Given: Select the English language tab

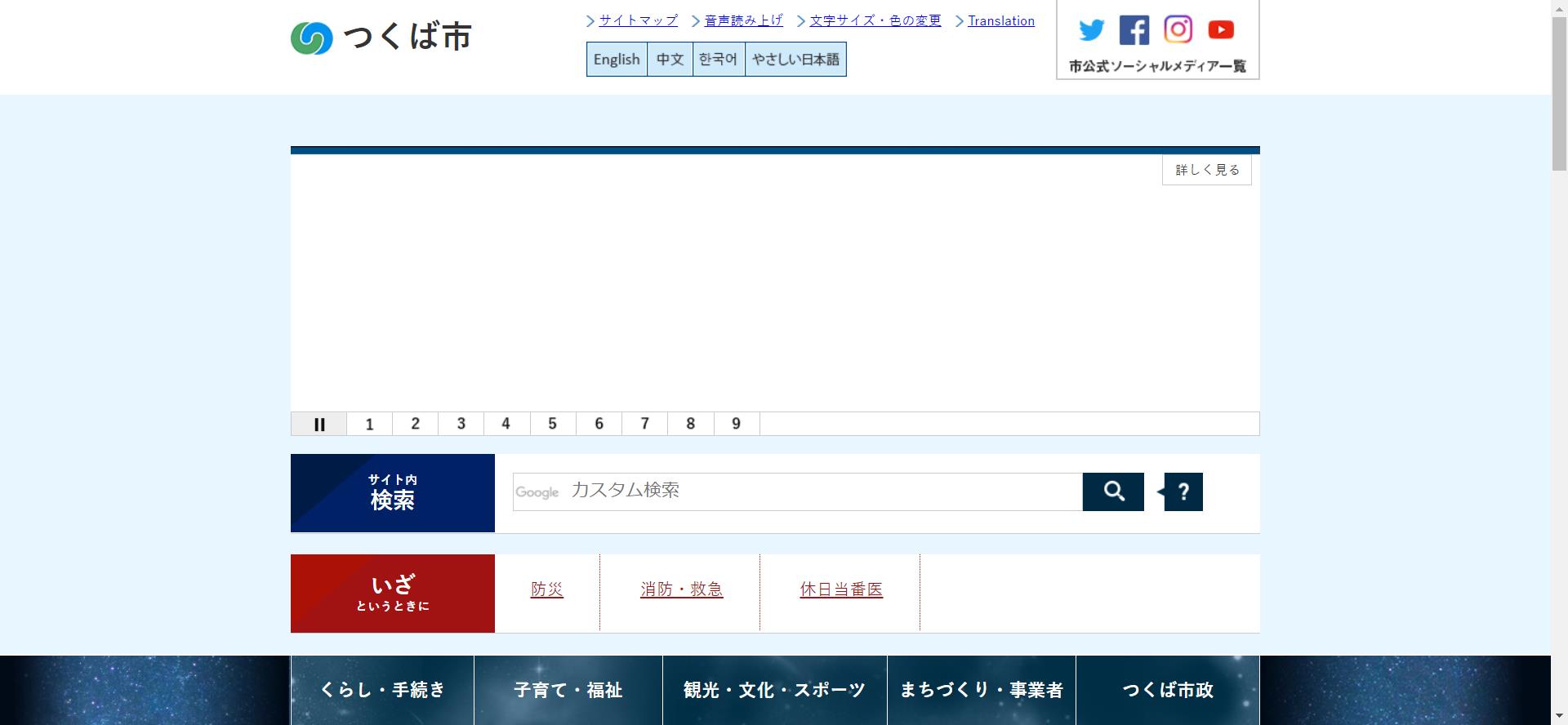Looking at the screenshot, I should [617, 60].
